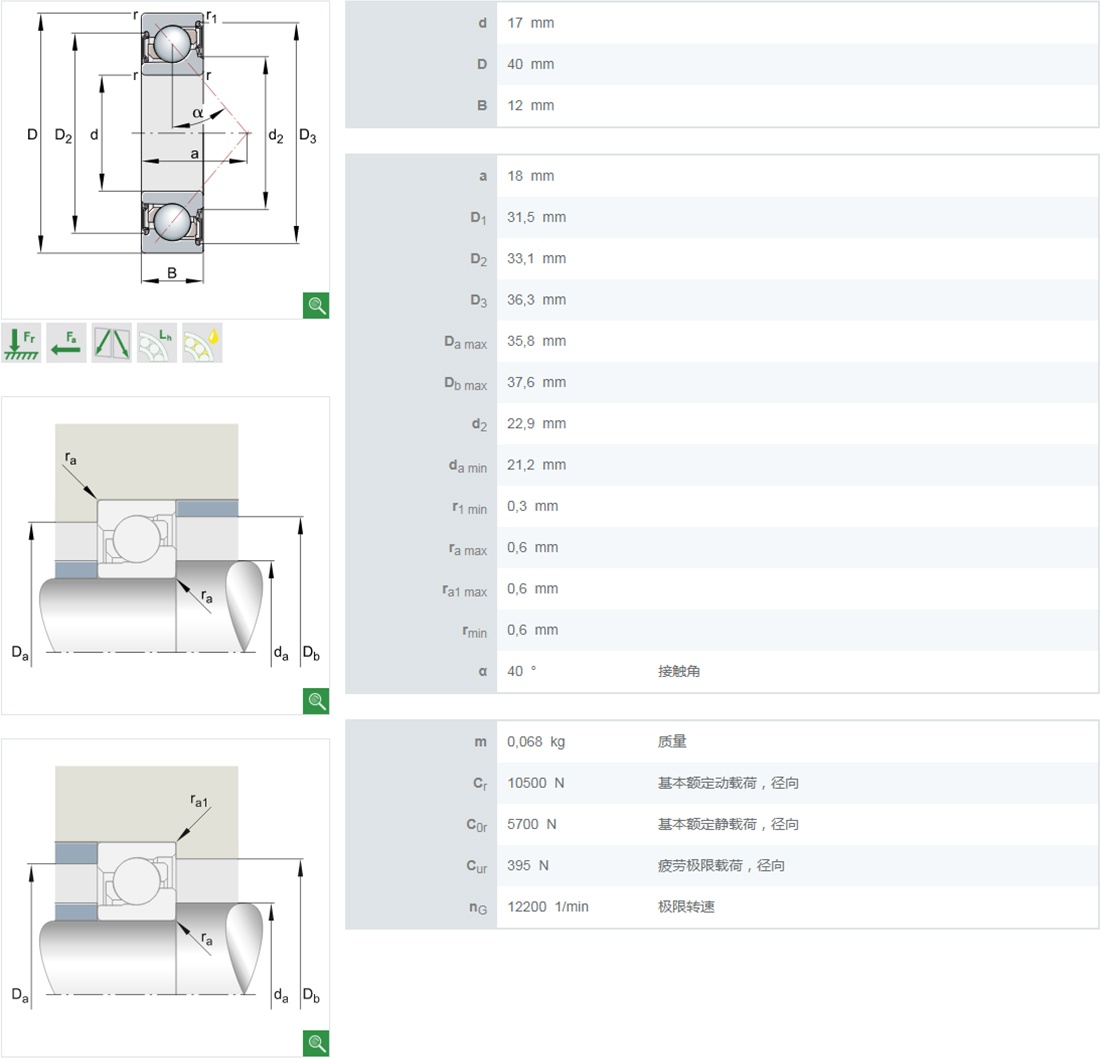The image size is (1100, 1058).
Task: Click magnifier on the bottom ra1 mounting diagram
Action: tap(316, 1043)
